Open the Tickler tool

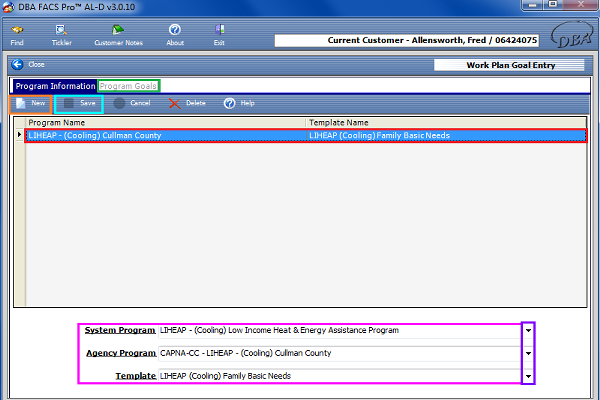click(x=61, y=35)
